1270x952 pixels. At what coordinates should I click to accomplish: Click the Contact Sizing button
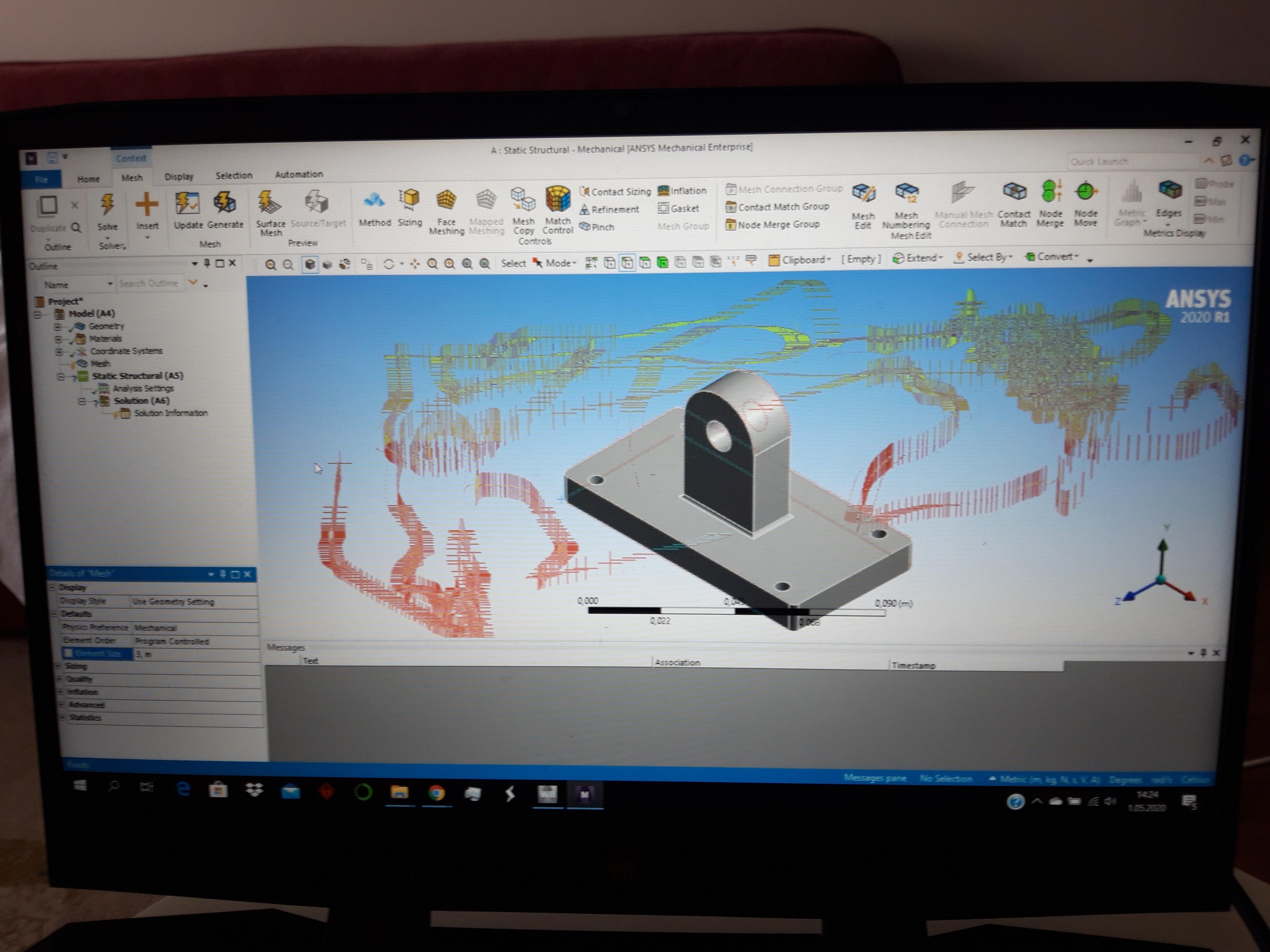pyautogui.click(x=615, y=192)
